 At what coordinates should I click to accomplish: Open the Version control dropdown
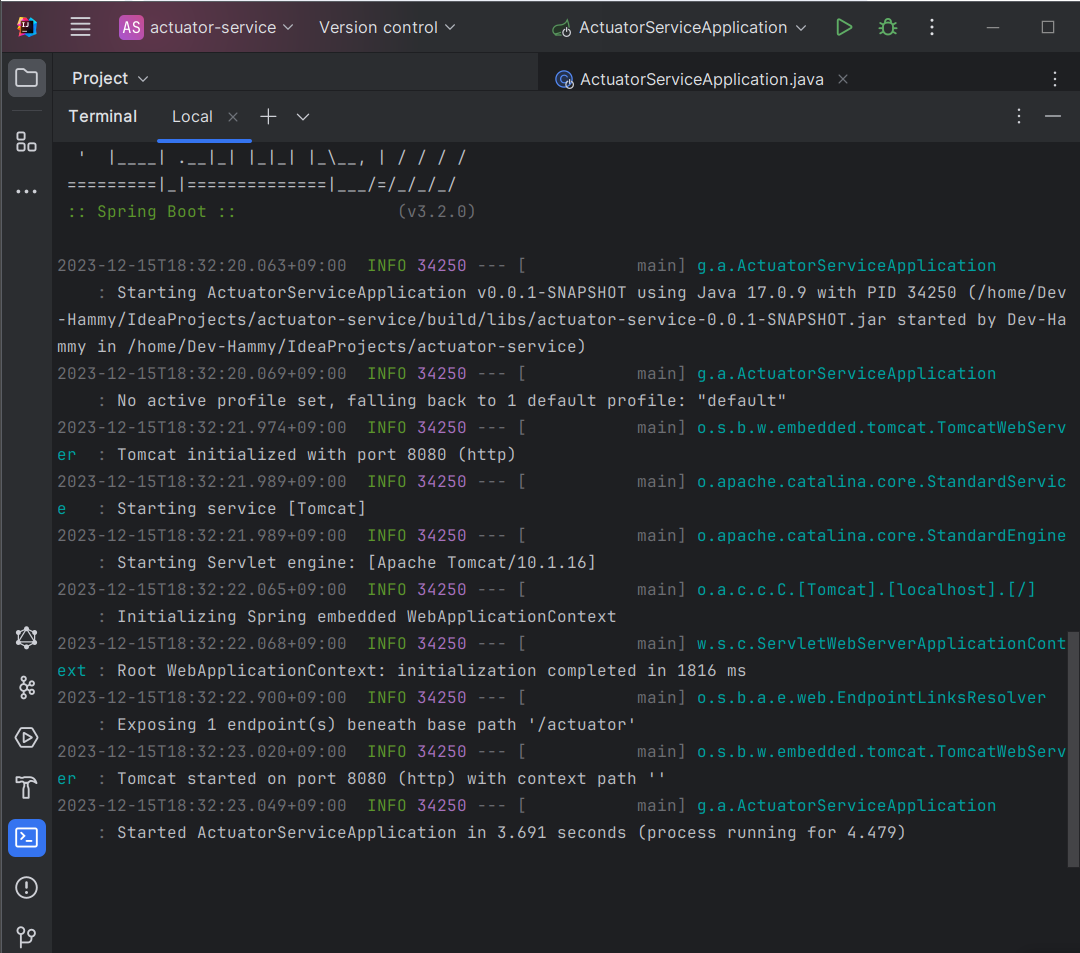pyautogui.click(x=387, y=27)
